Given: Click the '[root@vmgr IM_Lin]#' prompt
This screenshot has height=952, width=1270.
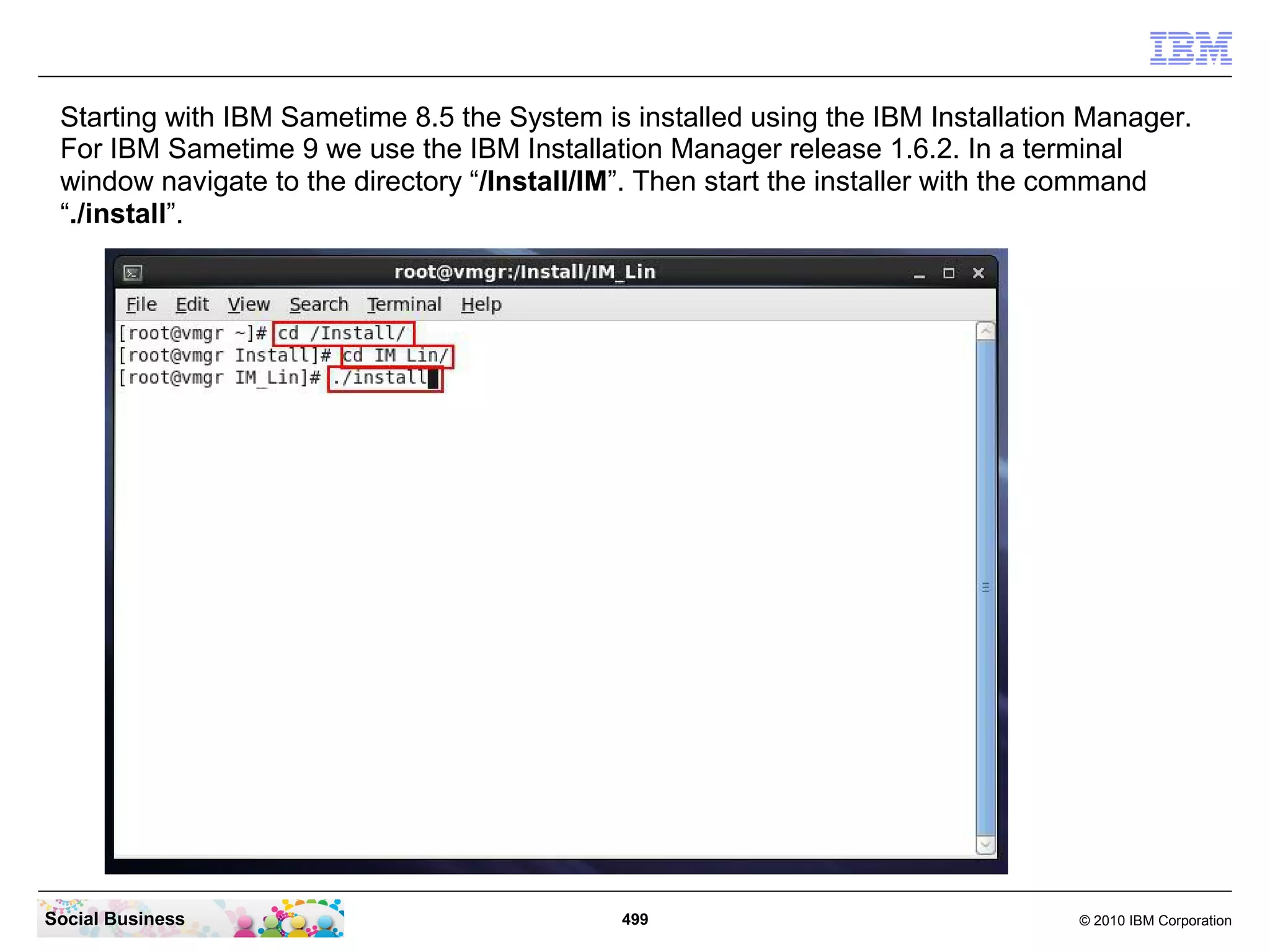Looking at the screenshot, I should (x=220, y=378).
